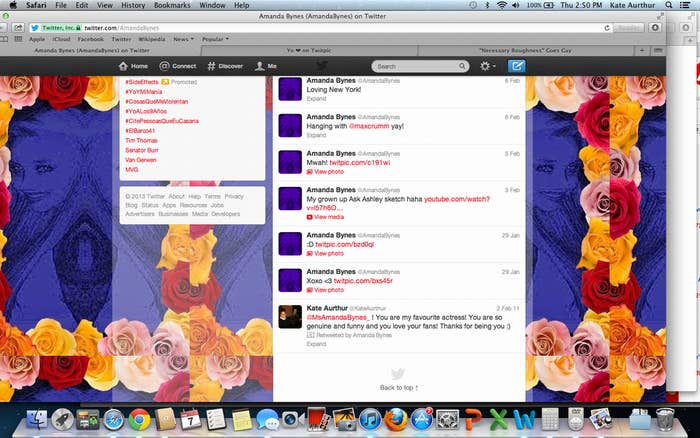The image size is (700, 438).
Task: Open Launchpad rocket in the dock
Action: tap(62, 420)
